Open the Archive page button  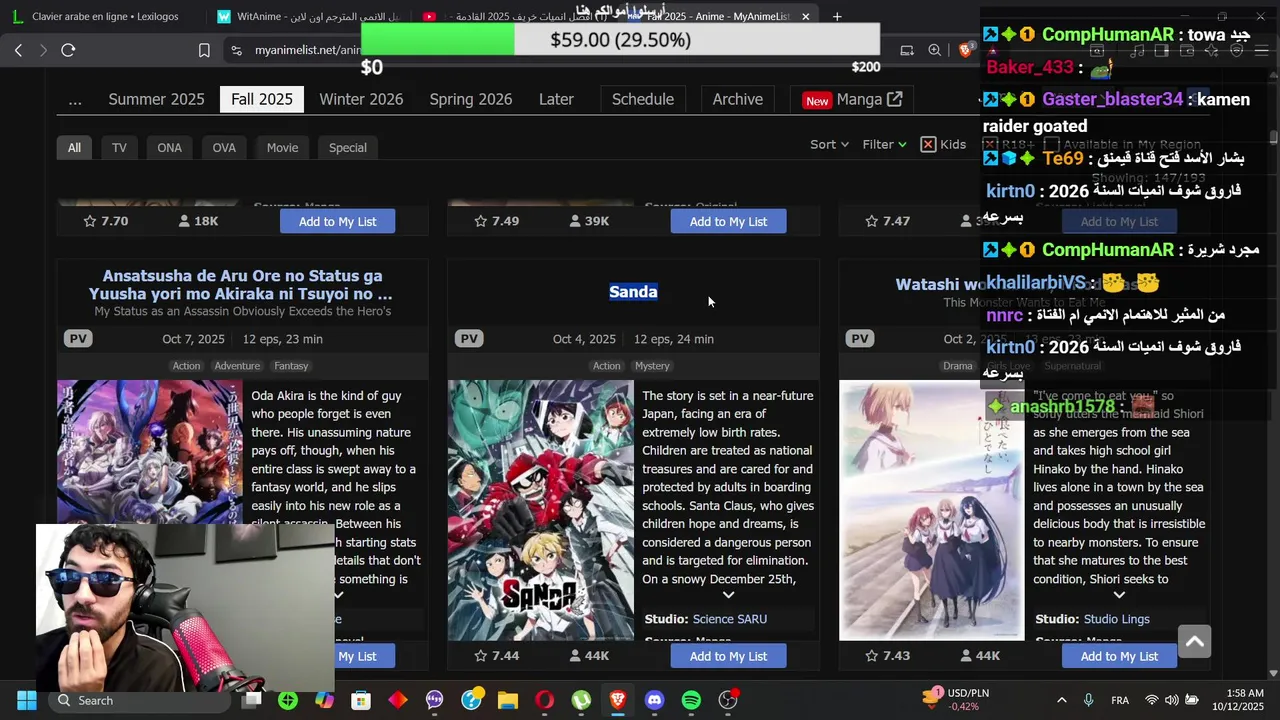(738, 99)
